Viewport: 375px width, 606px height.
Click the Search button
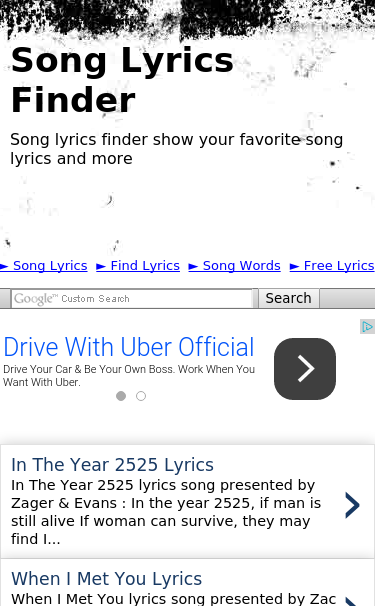288,298
